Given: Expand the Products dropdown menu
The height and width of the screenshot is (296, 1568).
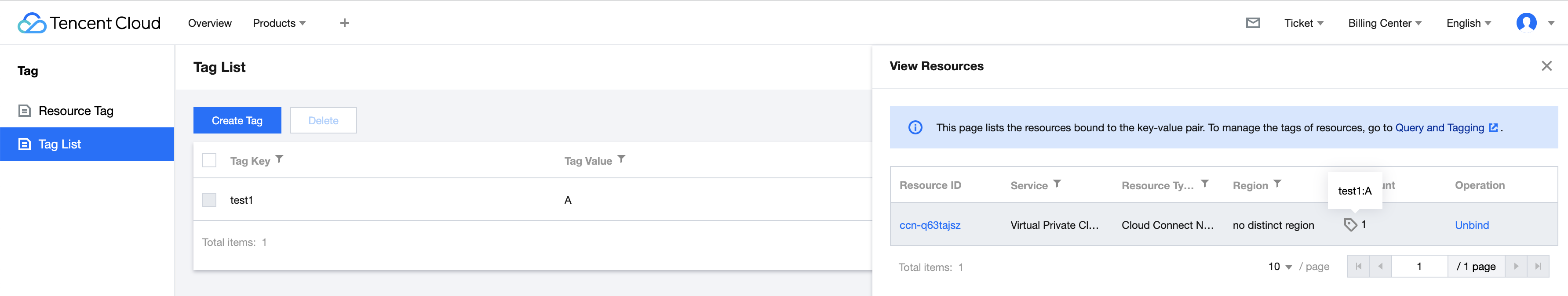Looking at the screenshot, I should click(279, 23).
